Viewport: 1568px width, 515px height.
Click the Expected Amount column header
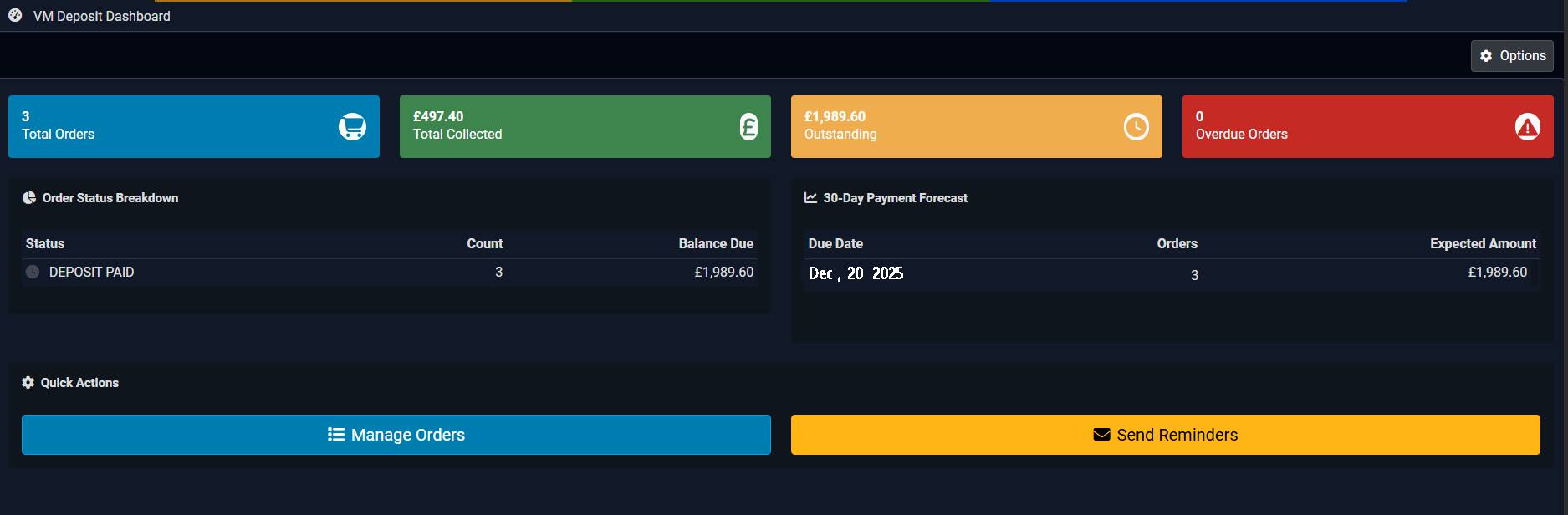pos(1483,243)
